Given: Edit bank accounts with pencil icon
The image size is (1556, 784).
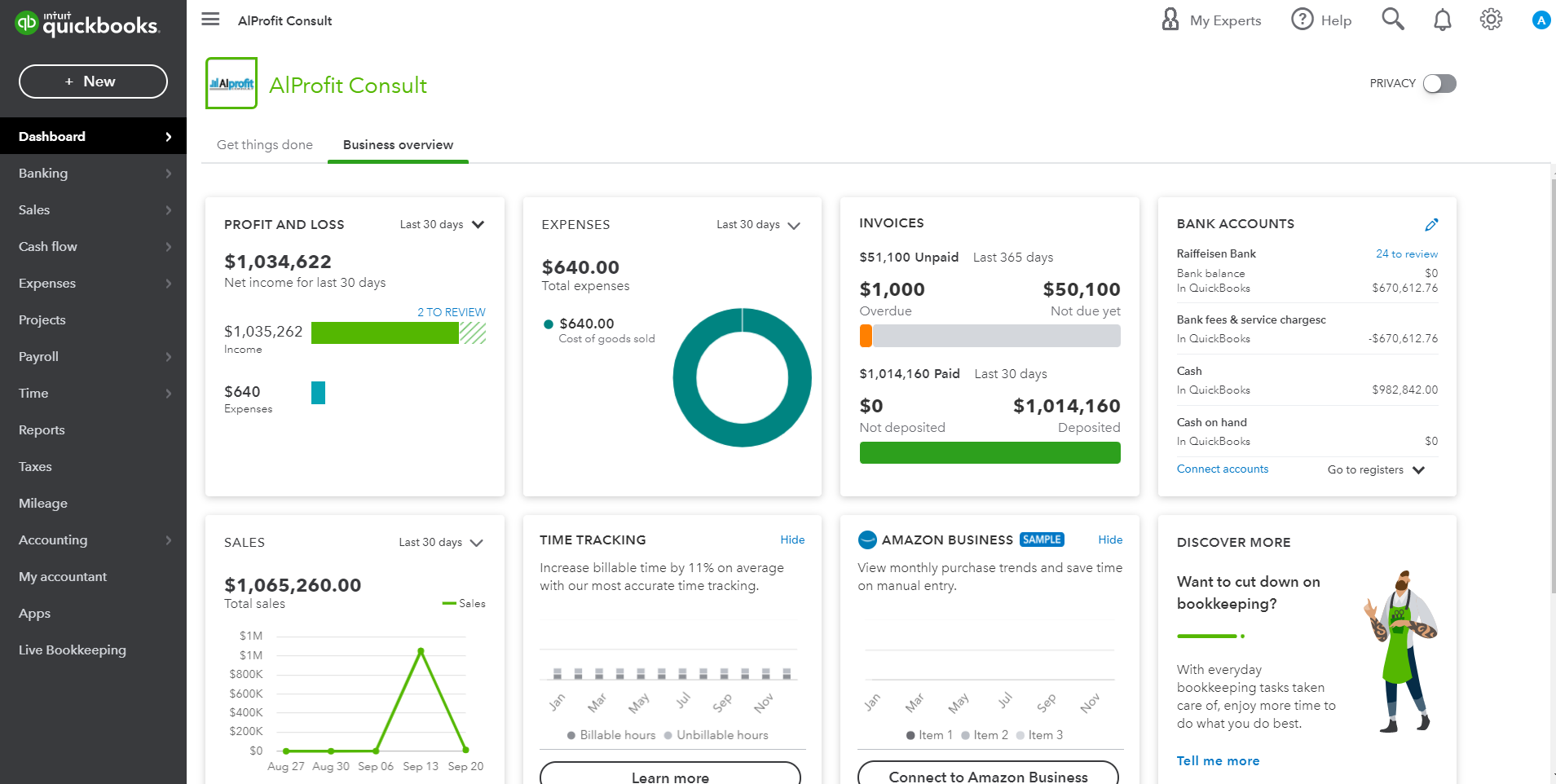Looking at the screenshot, I should point(1431,224).
